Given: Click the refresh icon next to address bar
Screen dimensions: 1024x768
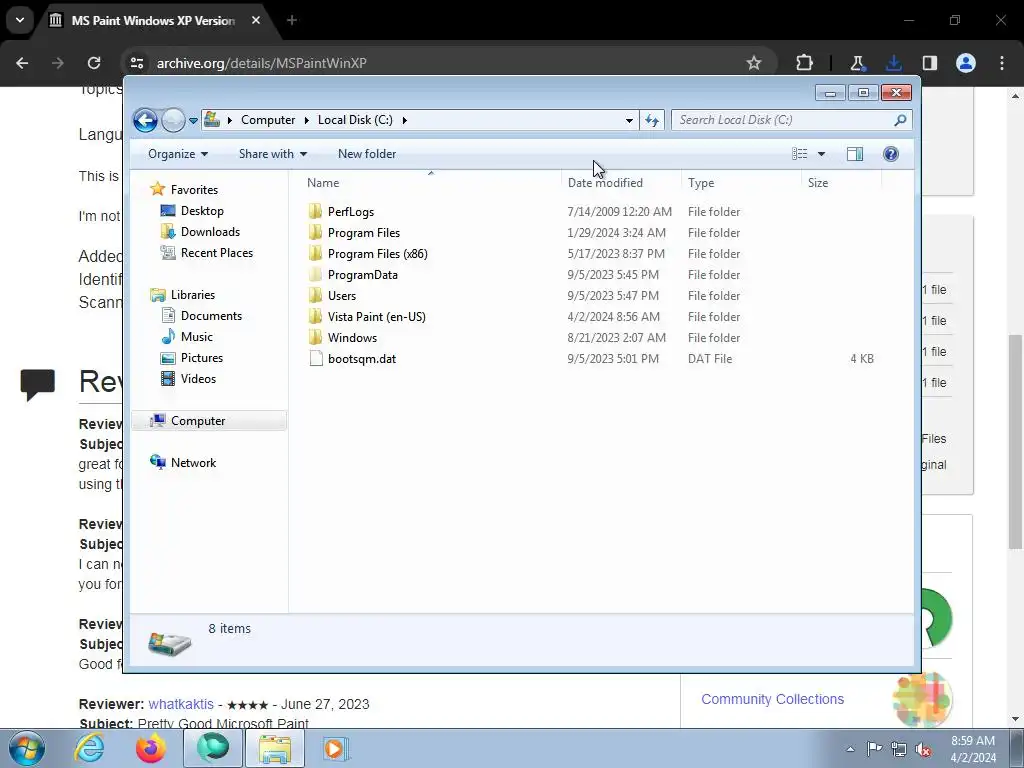Looking at the screenshot, I should (652, 120).
